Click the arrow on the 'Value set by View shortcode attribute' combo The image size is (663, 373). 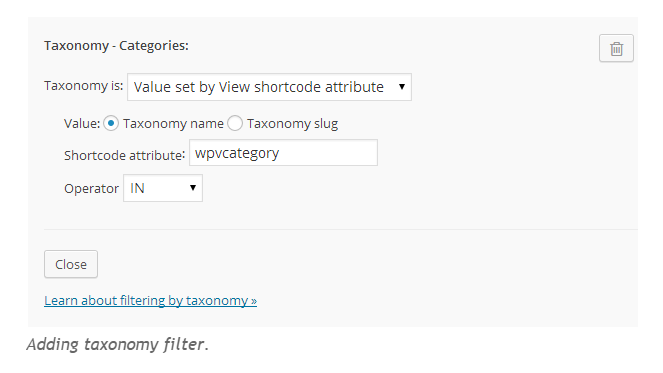pos(402,87)
